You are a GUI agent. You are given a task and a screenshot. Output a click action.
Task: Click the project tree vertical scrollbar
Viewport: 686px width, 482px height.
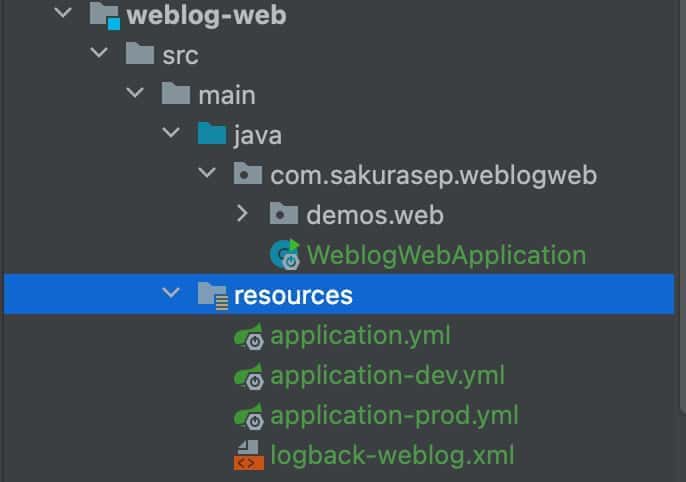(x=682, y=206)
